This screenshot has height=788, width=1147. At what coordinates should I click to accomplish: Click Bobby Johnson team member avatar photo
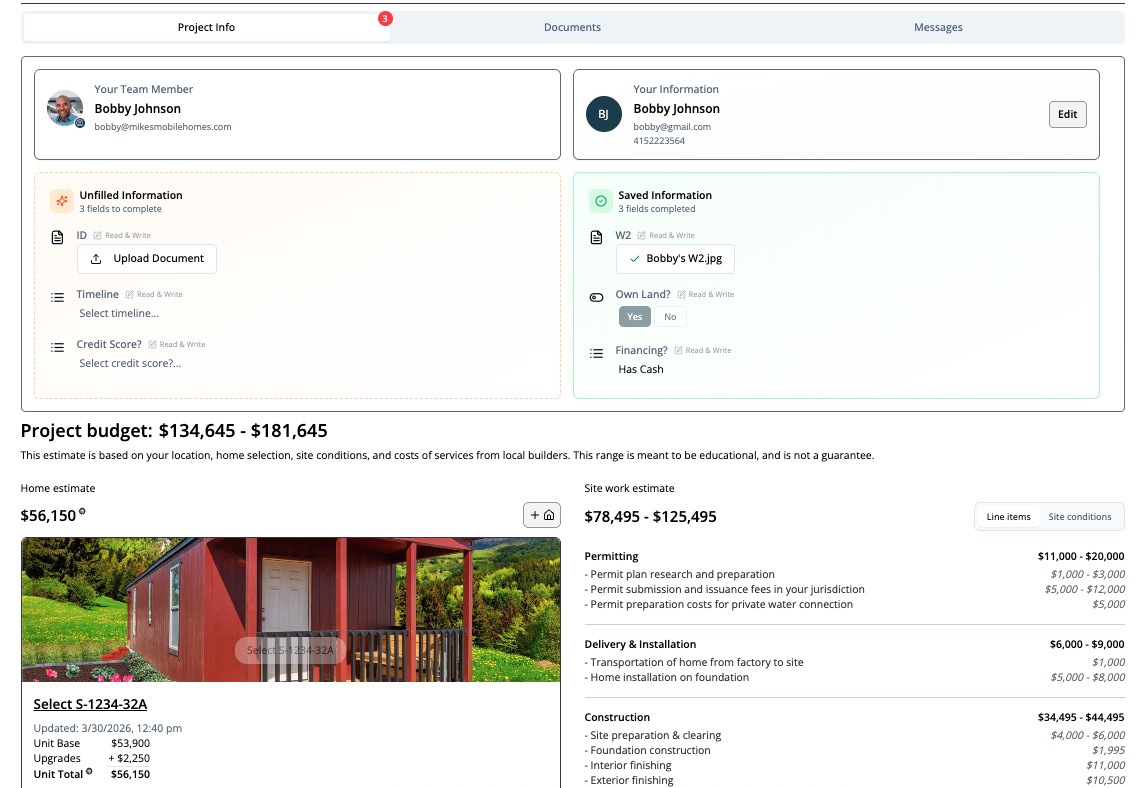click(65, 108)
